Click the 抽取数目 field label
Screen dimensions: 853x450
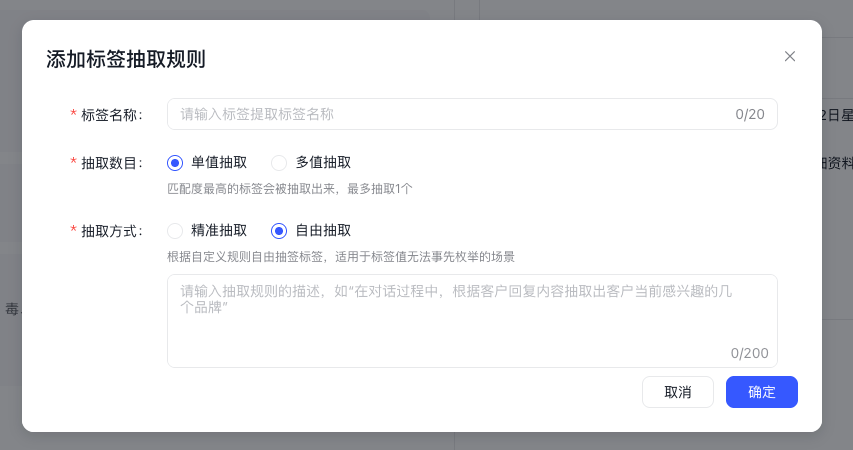pos(111,162)
